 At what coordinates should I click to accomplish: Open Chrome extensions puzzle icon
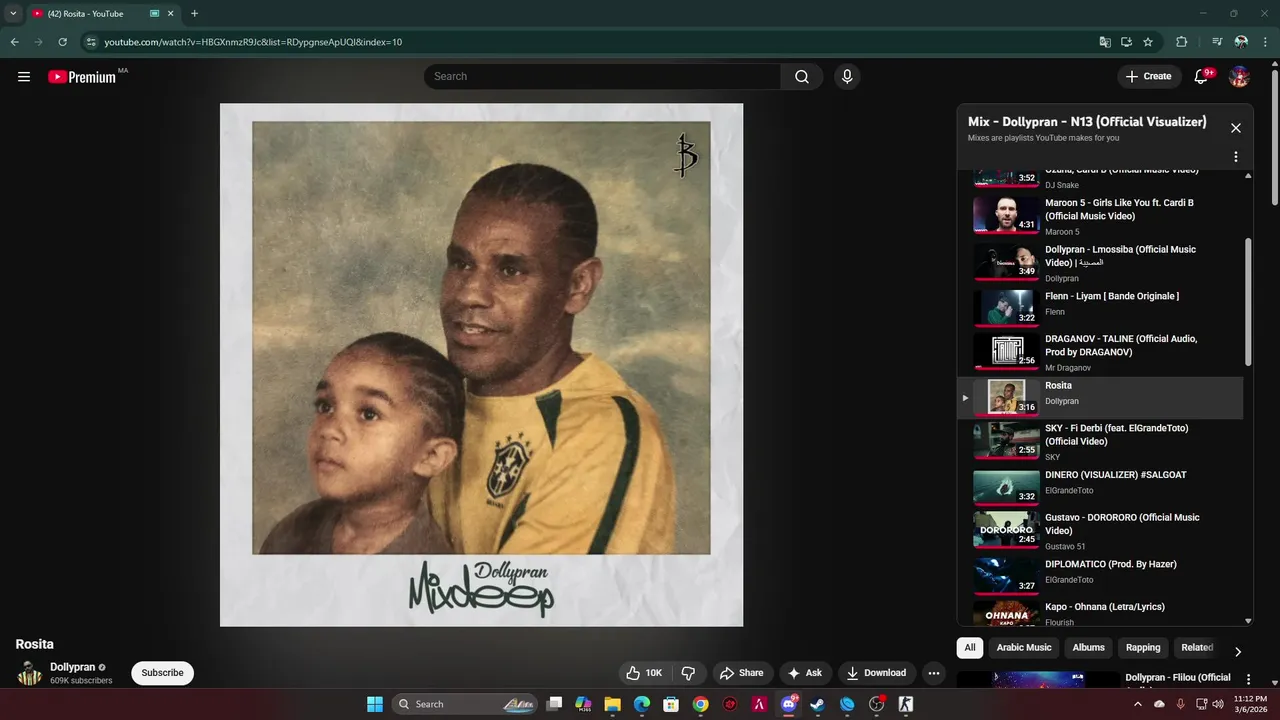point(1181,42)
